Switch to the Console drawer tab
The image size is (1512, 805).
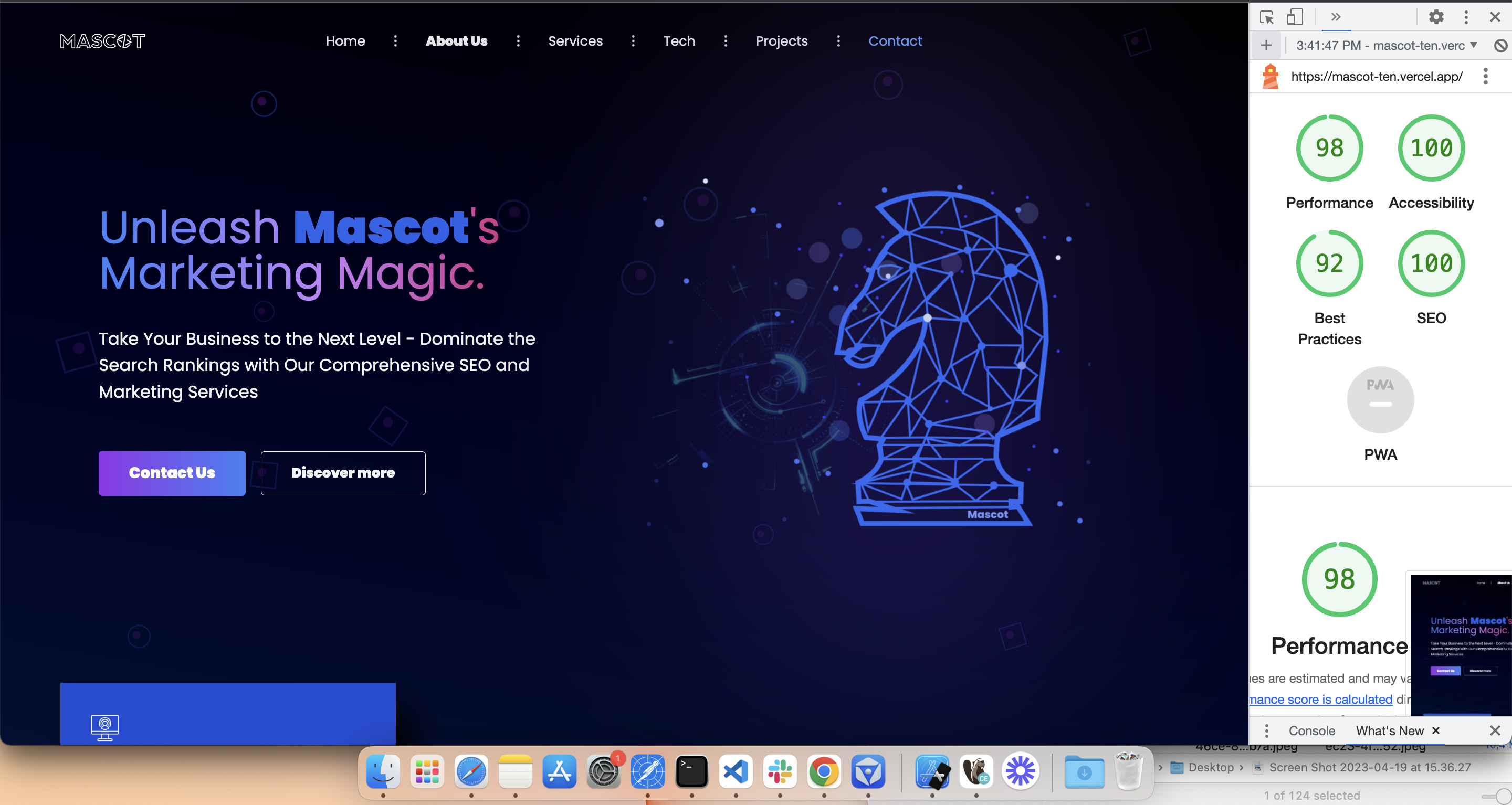(x=1312, y=730)
